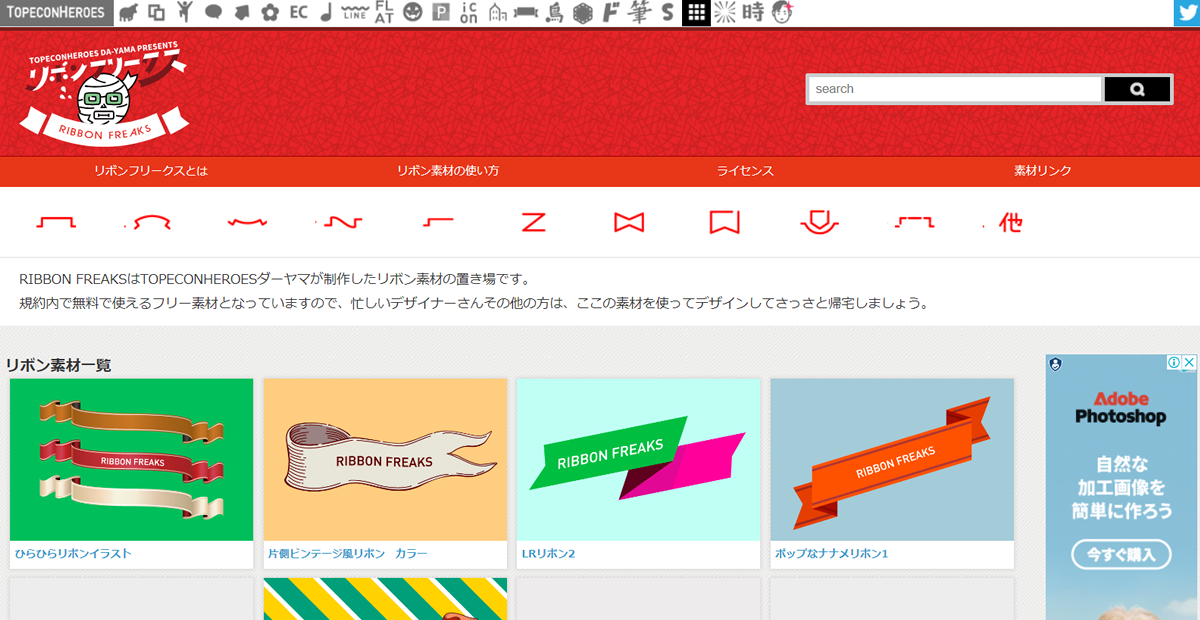Open the green ひらひらリボン thumbnail

(x=131, y=460)
